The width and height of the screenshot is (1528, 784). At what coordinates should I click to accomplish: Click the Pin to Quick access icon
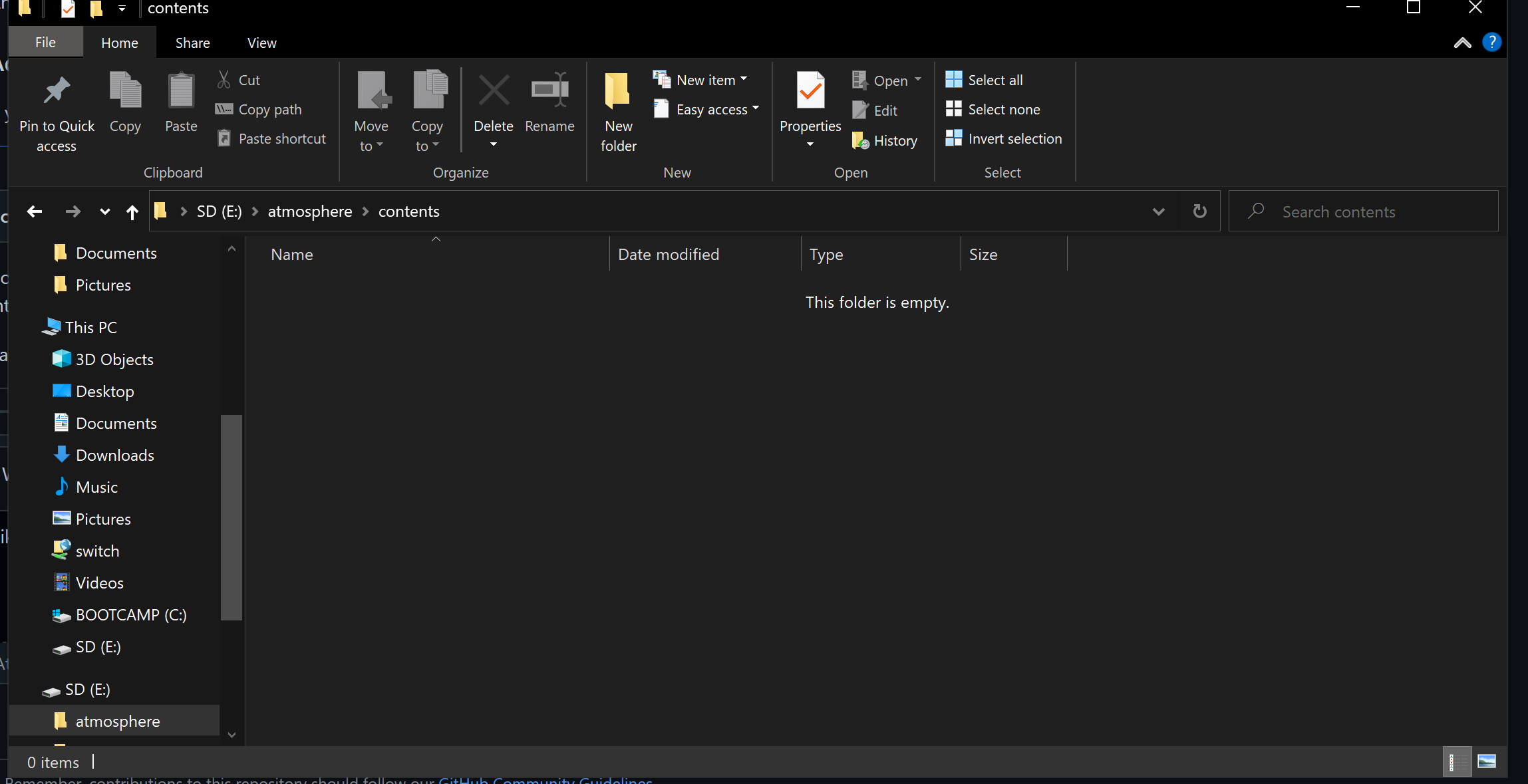pos(57,91)
